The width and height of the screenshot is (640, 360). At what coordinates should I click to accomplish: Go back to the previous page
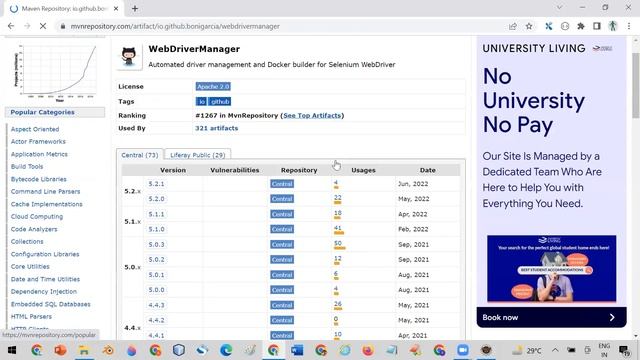11,26
